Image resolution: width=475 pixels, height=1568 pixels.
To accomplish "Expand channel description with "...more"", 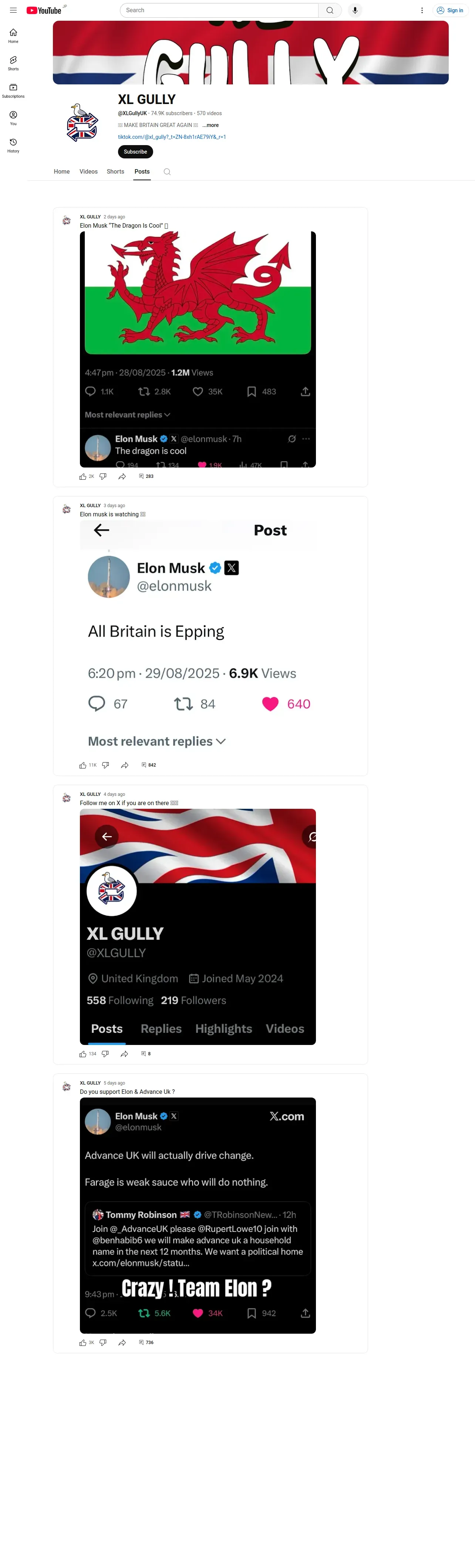I will pyautogui.click(x=210, y=125).
